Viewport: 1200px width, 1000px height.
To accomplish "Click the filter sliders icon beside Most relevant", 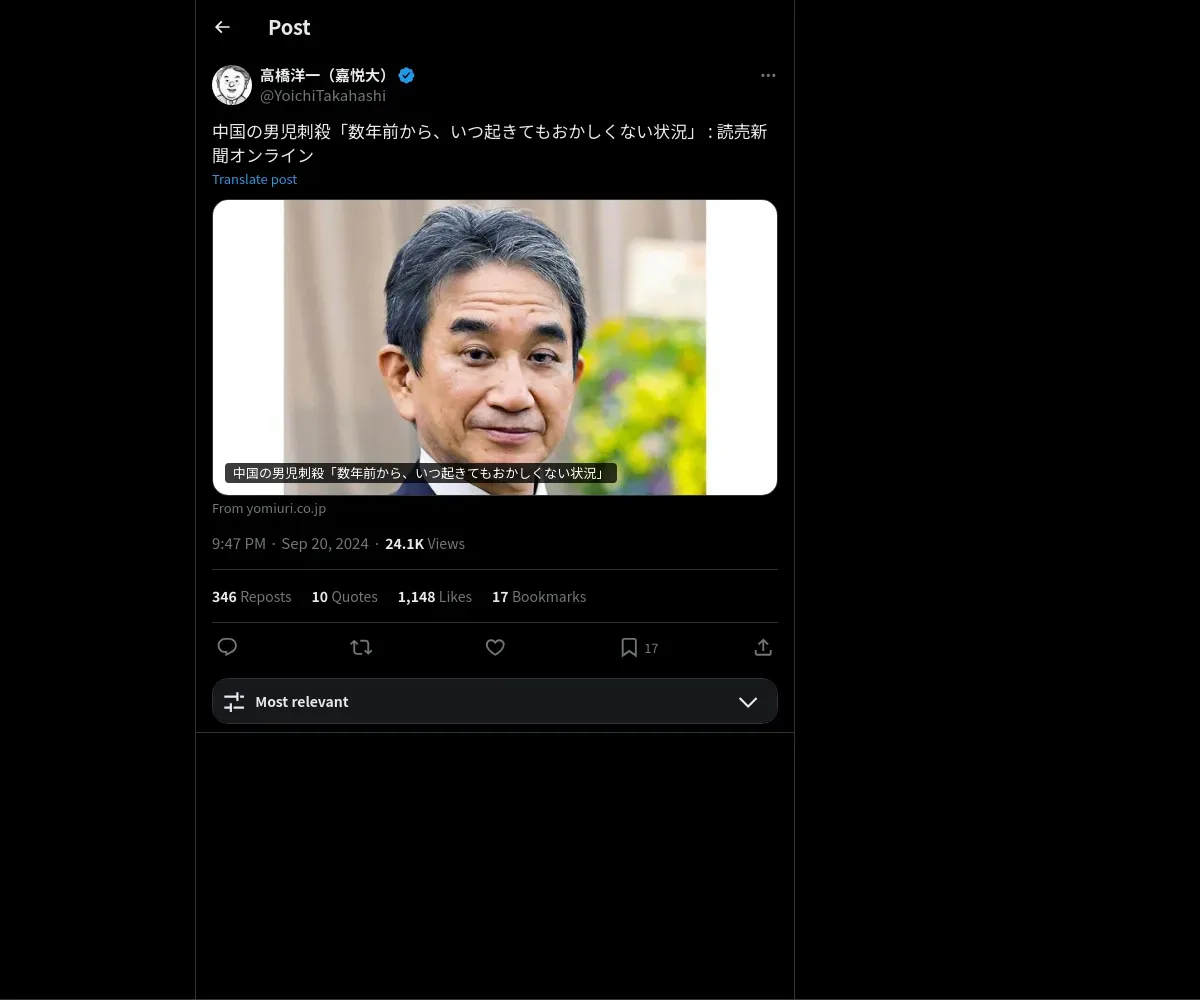I will (234, 702).
